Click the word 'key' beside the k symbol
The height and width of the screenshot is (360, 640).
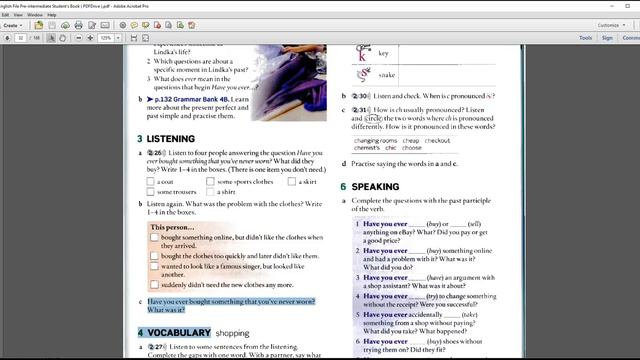click(383, 53)
